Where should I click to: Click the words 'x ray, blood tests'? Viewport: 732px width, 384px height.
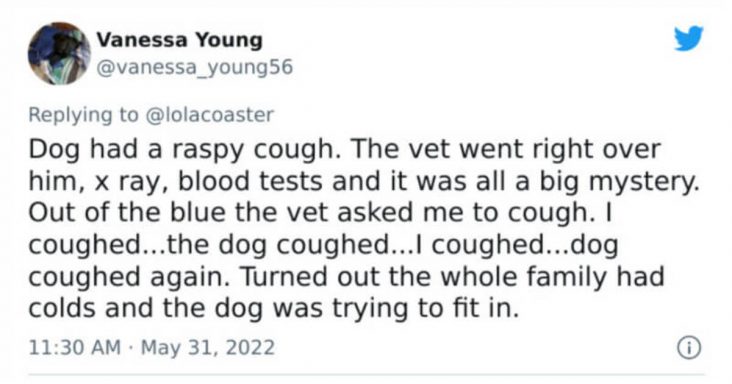coord(208,182)
